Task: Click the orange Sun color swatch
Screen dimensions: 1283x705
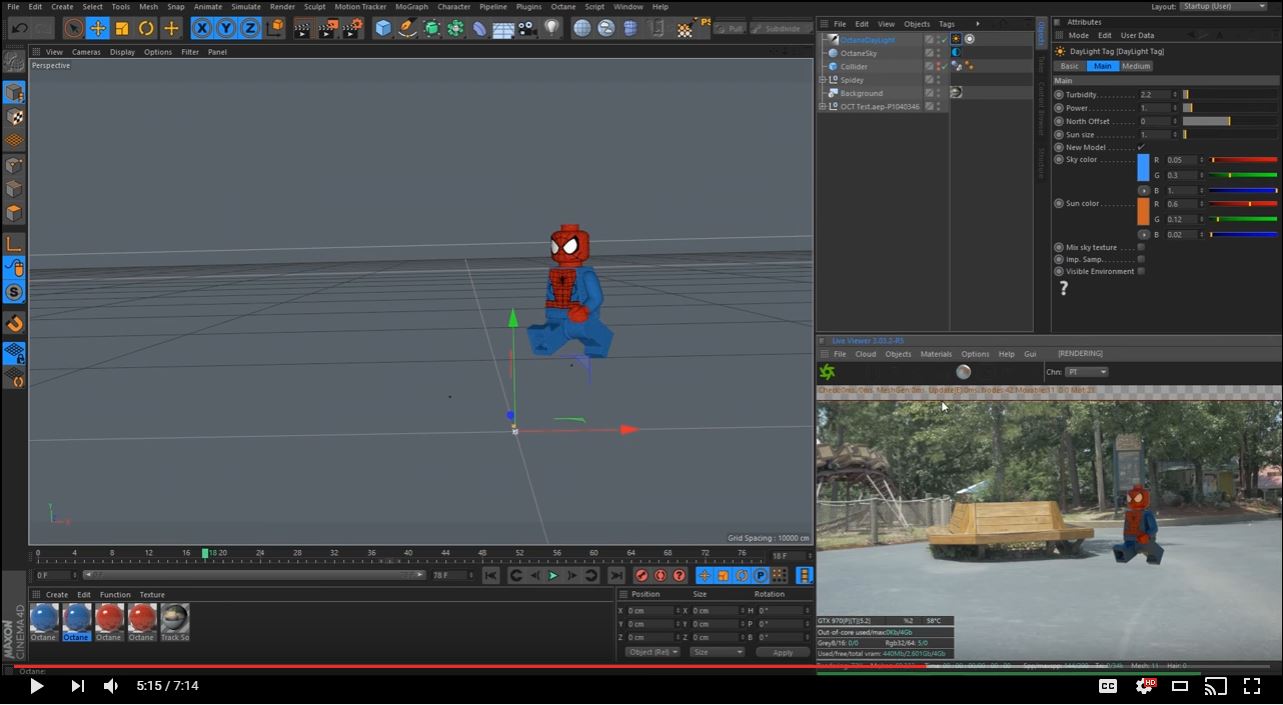Action: click(x=1143, y=211)
